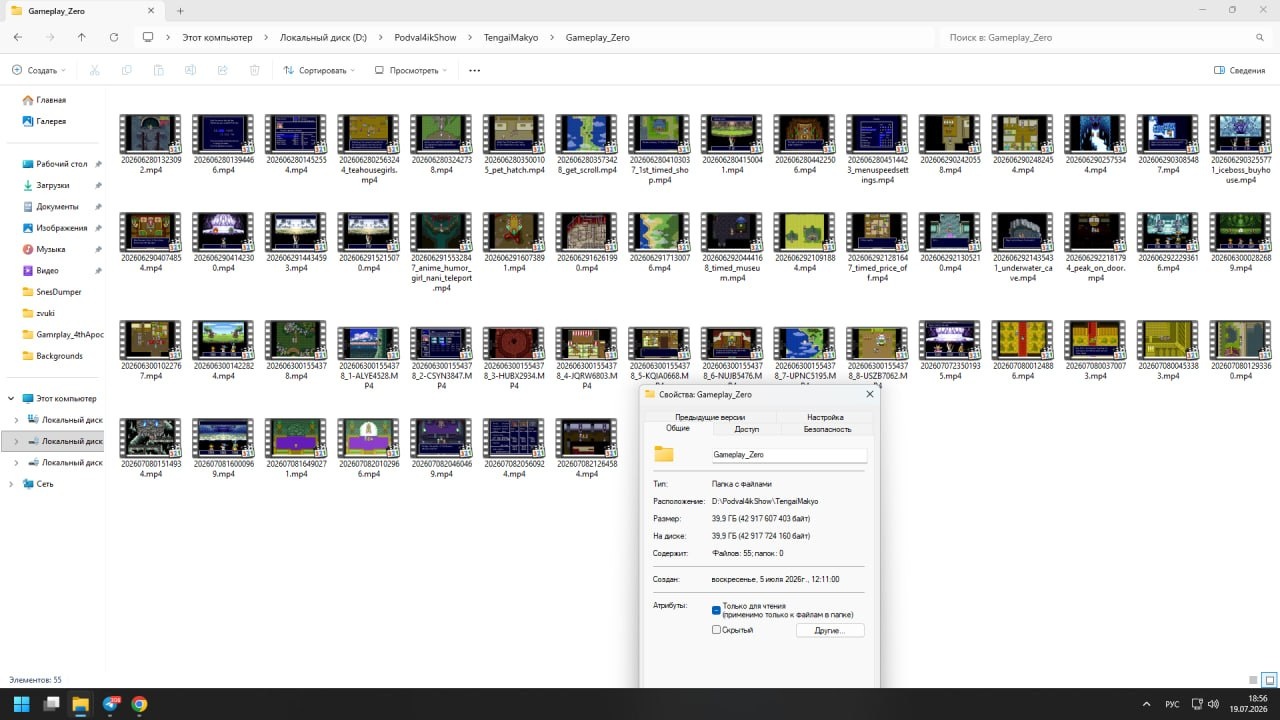The width and height of the screenshot is (1280, 720).
Task: Open Галерея in the navigation pane
Action: 51,121
